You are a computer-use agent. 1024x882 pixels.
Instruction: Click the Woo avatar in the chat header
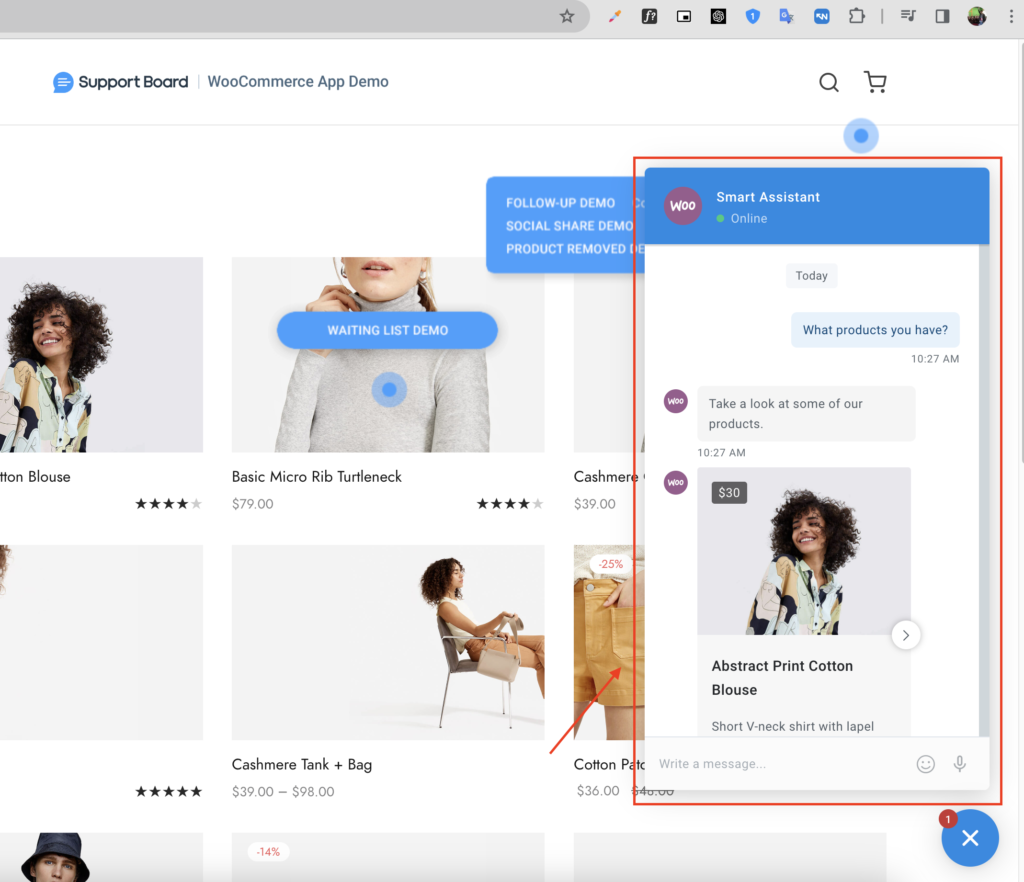pyautogui.click(x=683, y=206)
